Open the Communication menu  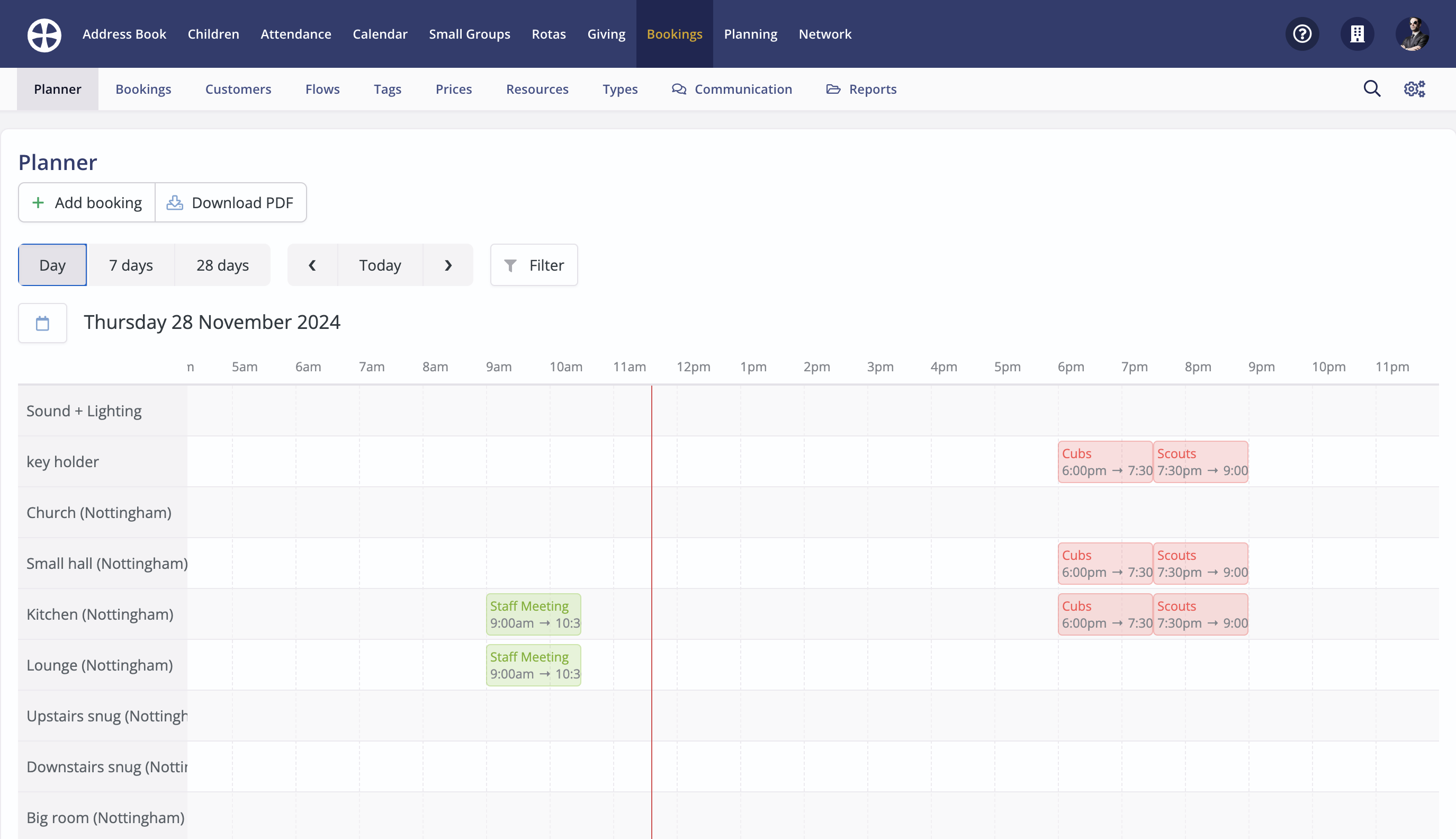click(x=732, y=90)
